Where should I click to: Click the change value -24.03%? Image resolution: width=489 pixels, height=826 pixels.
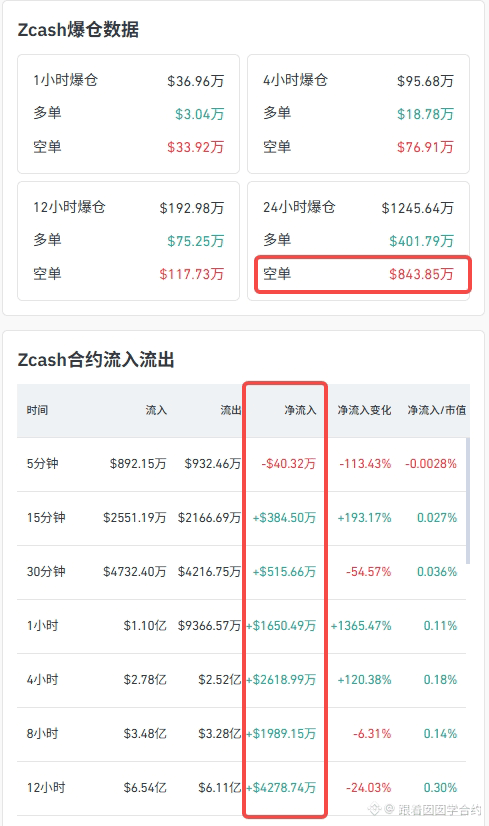point(368,788)
